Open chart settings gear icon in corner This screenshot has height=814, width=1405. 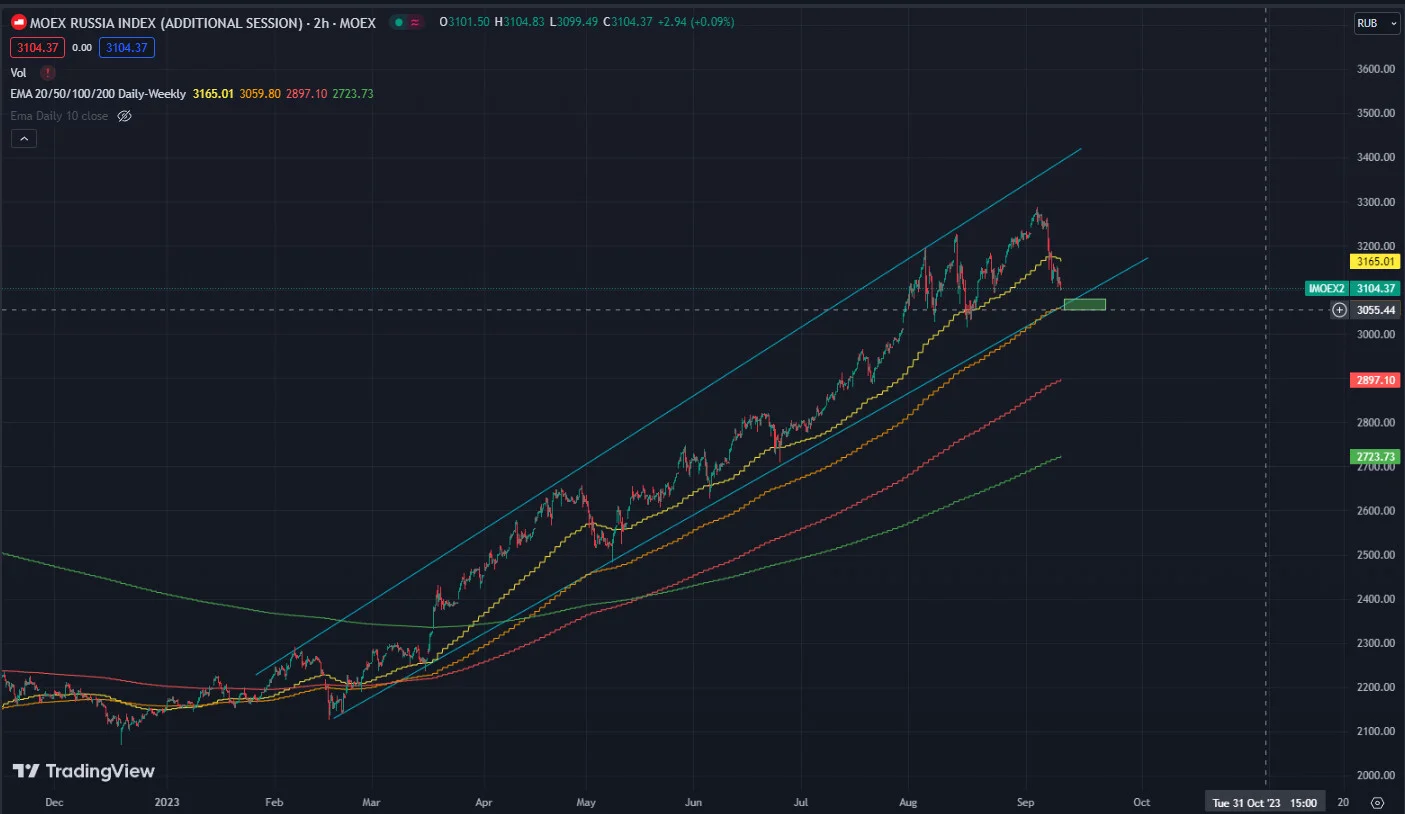click(1377, 802)
